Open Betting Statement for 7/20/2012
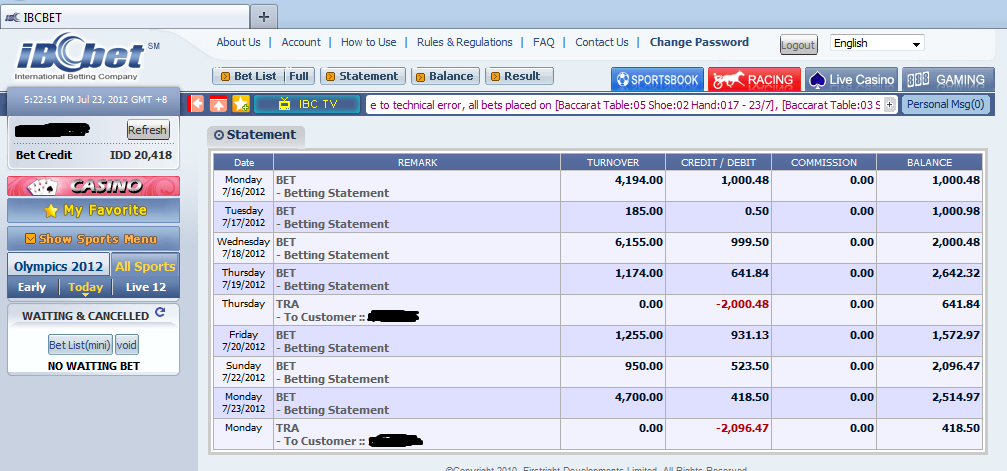The width and height of the screenshot is (1007, 471). (x=337, y=348)
